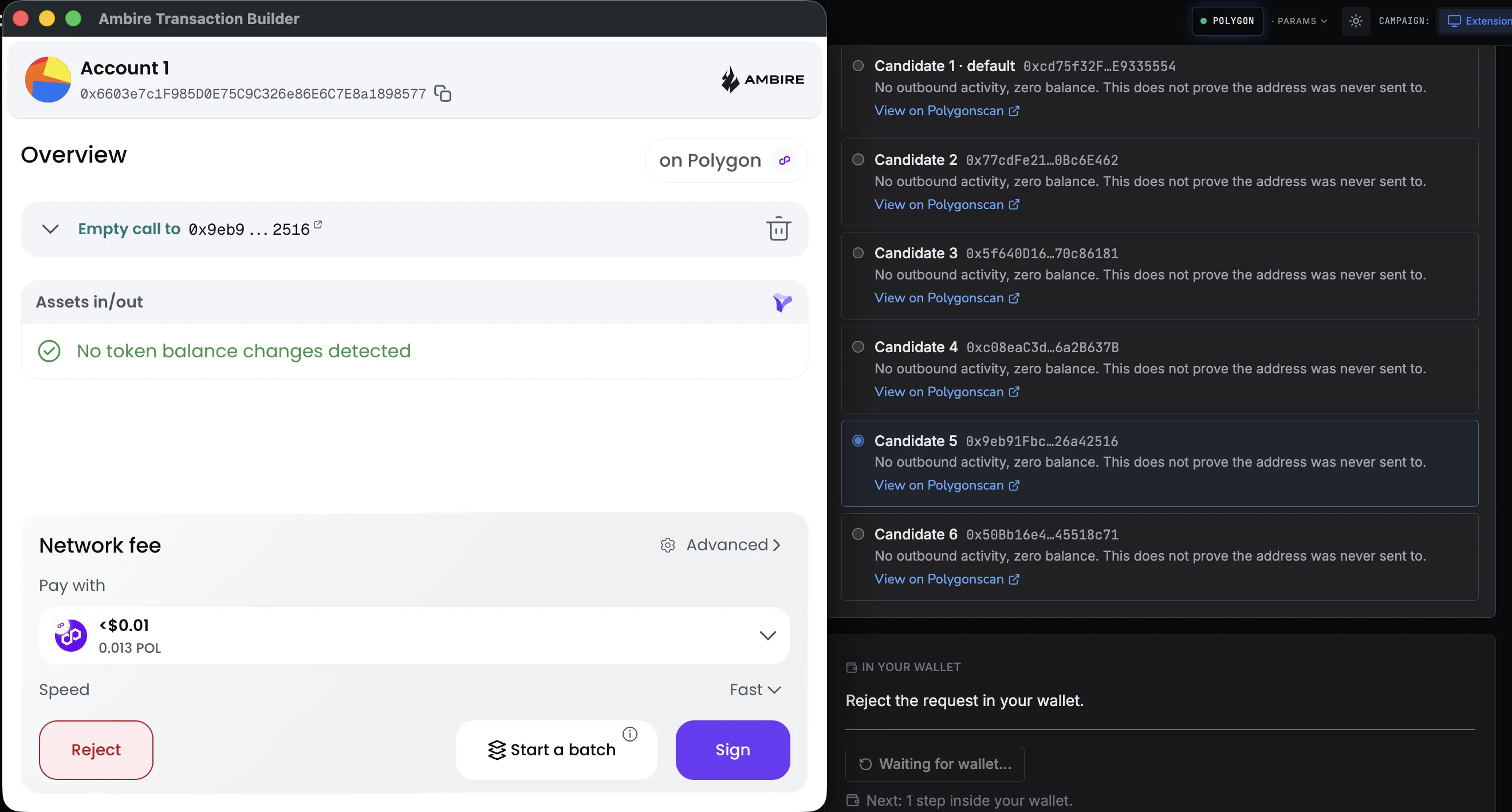Click external link icon on Candidate 1
Viewport: 1512px width, 812px height.
[x=1014, y=111]
